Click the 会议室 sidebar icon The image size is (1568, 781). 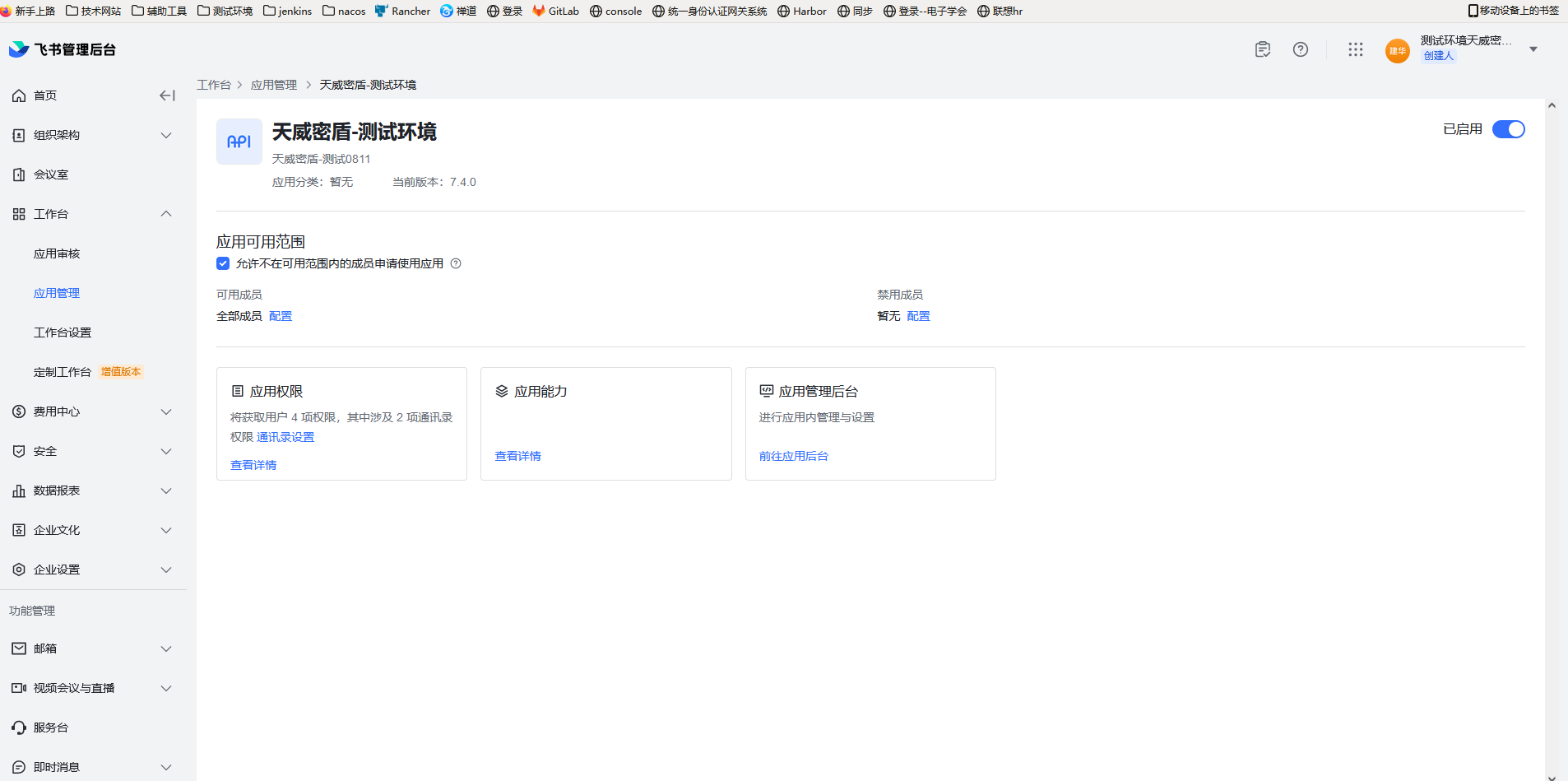click(x=19, y=174)
